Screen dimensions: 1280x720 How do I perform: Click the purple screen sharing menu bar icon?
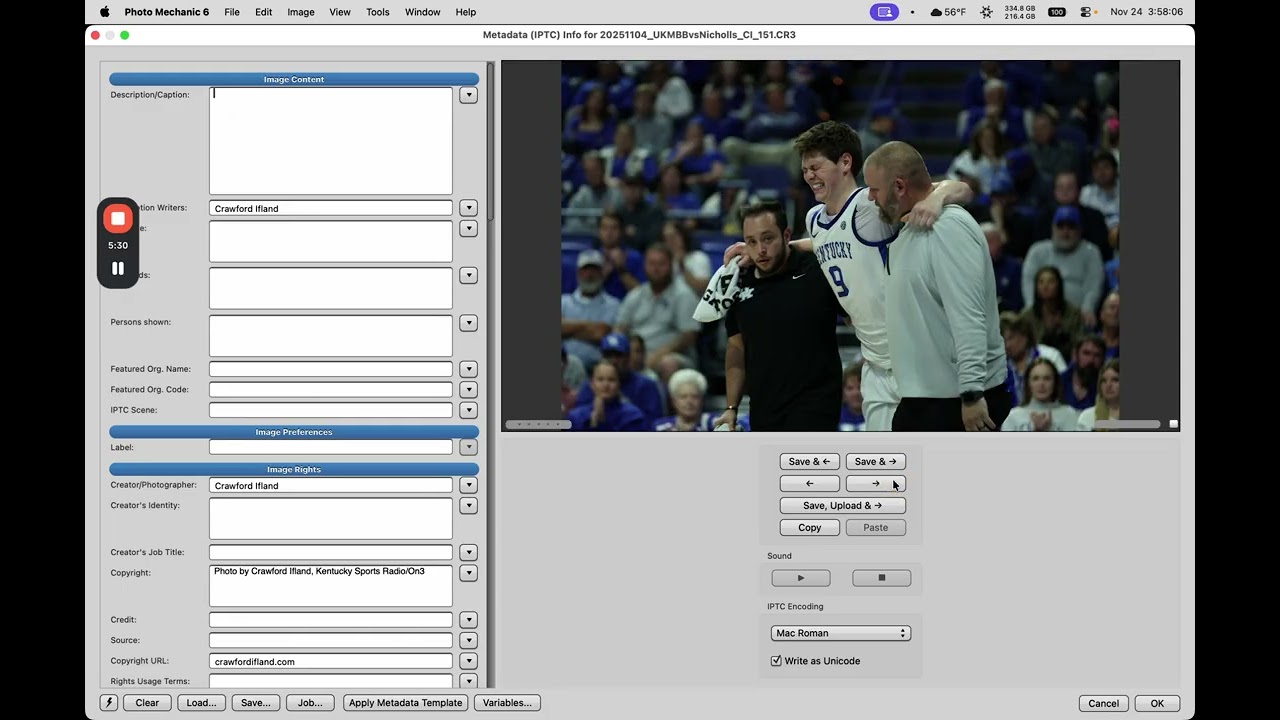884,12
